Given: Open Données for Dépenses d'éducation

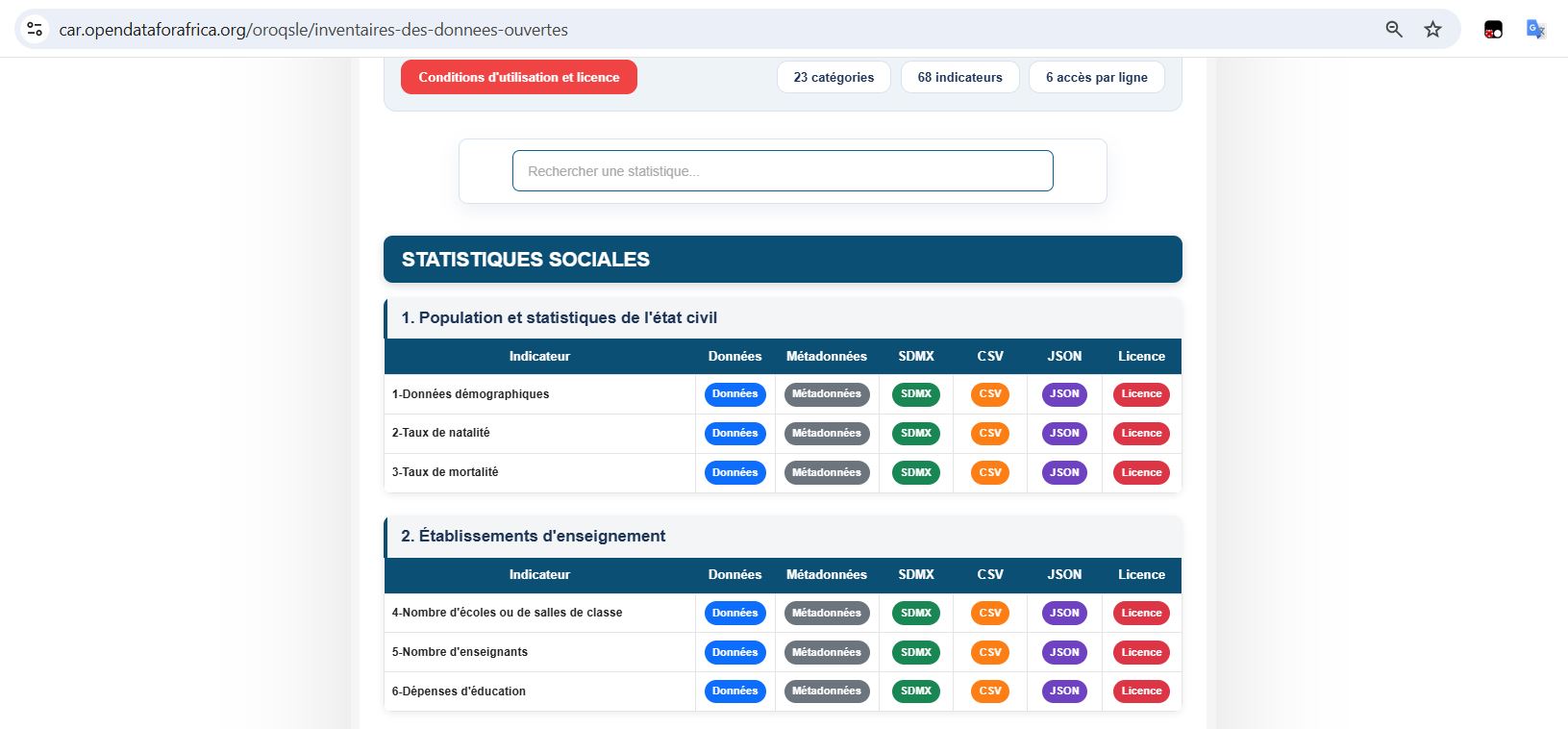Looking at the screenshot, I should coord(735,691).
